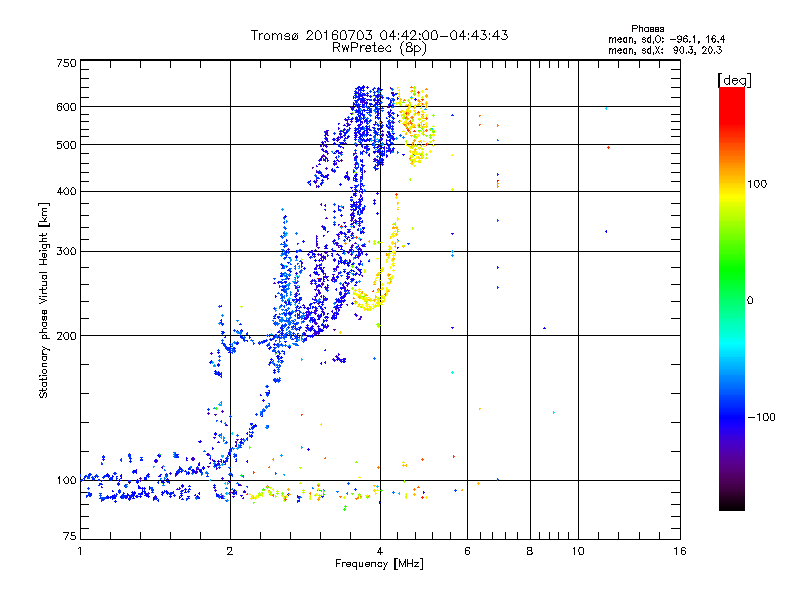Screen dimensions: 800x600
Task: Click the y-axis tick label '200'
Action: 66,336
